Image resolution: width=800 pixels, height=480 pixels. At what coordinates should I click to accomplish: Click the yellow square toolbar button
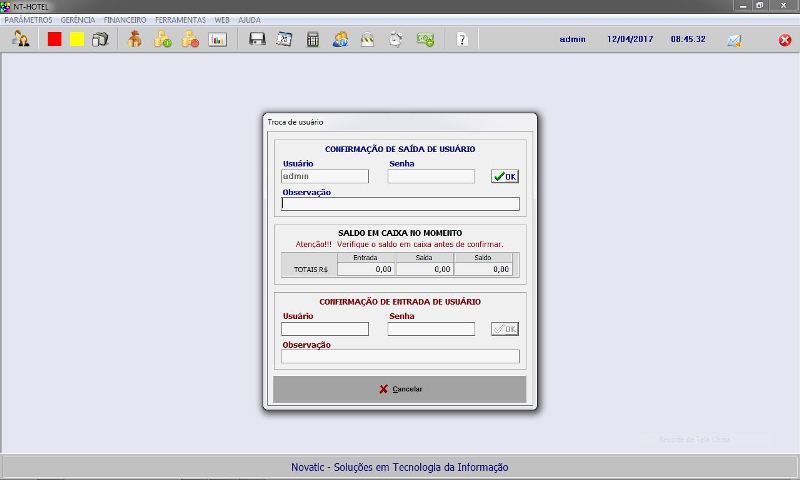point(77,40)
